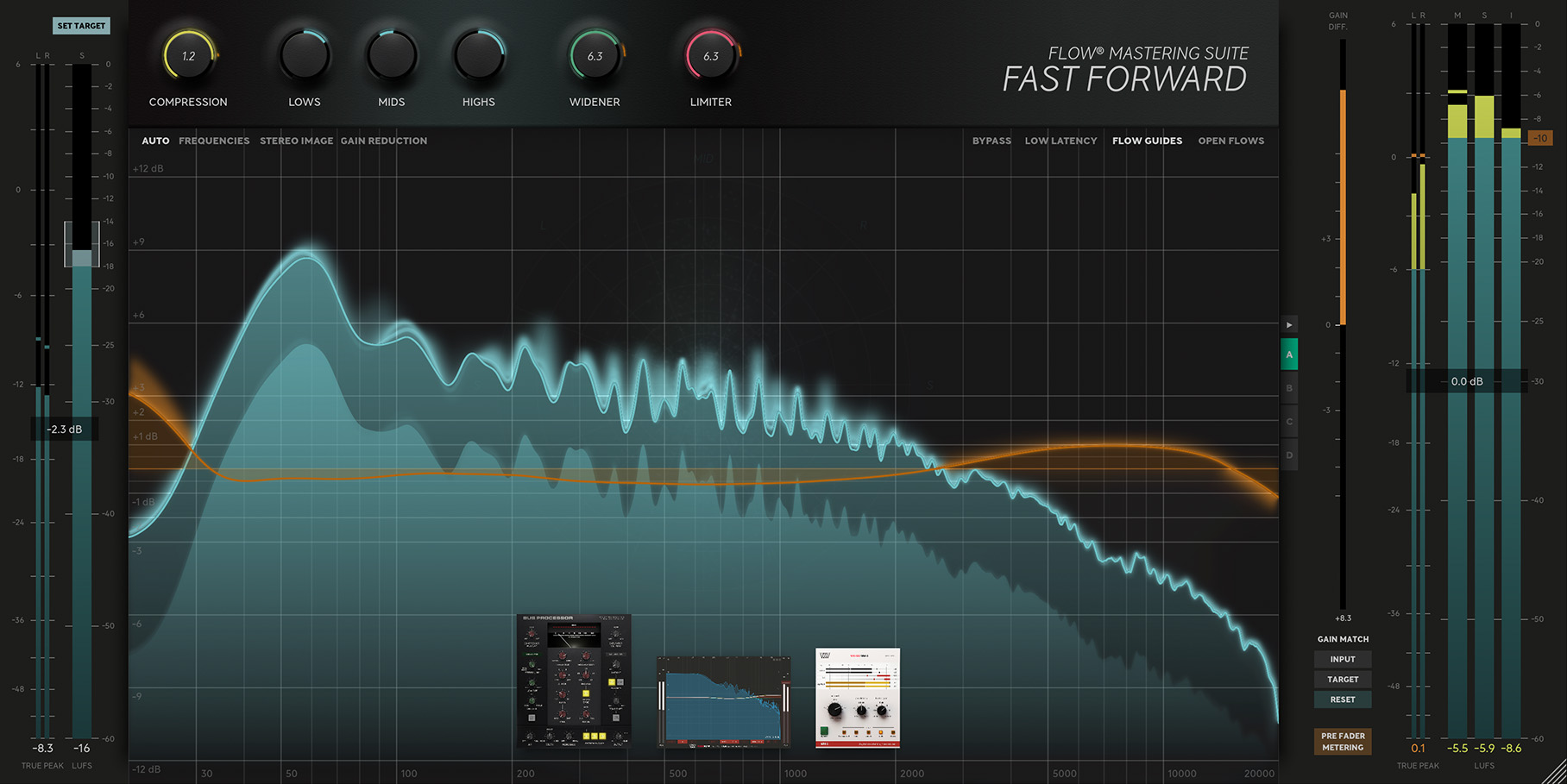Click the output LUFS value -8.6
Image resolution: width=1567 pixels, height=784 pixels.
pos(1511,749)
